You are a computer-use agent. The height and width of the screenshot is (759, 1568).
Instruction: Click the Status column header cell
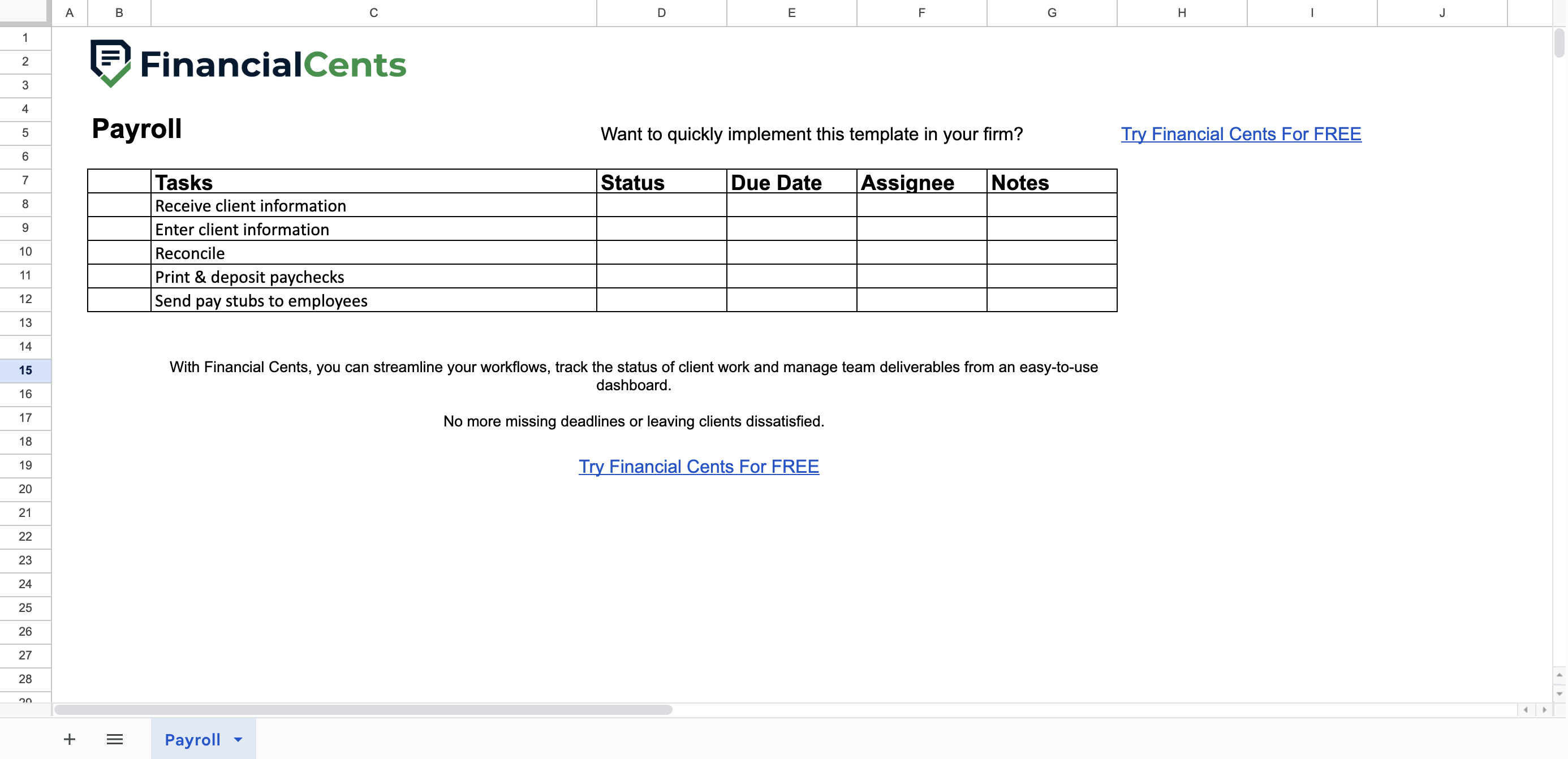click(660, 182)
